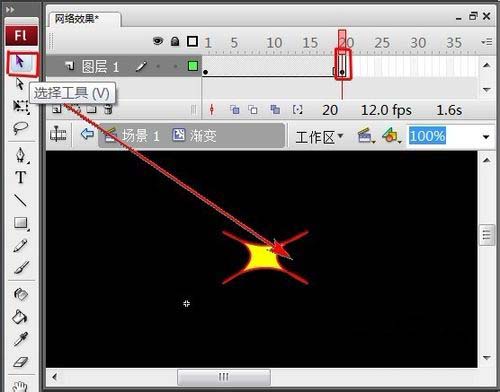The height and width of the screenshot is (392, 500).
Task: Minimize the document window
Action: [459, 18]
